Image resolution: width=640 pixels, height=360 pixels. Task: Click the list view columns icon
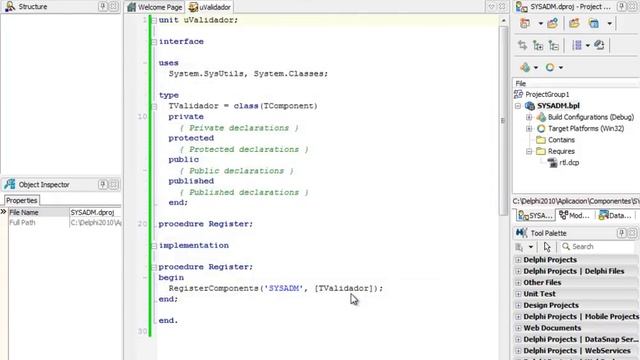click(x=577, y=45)
